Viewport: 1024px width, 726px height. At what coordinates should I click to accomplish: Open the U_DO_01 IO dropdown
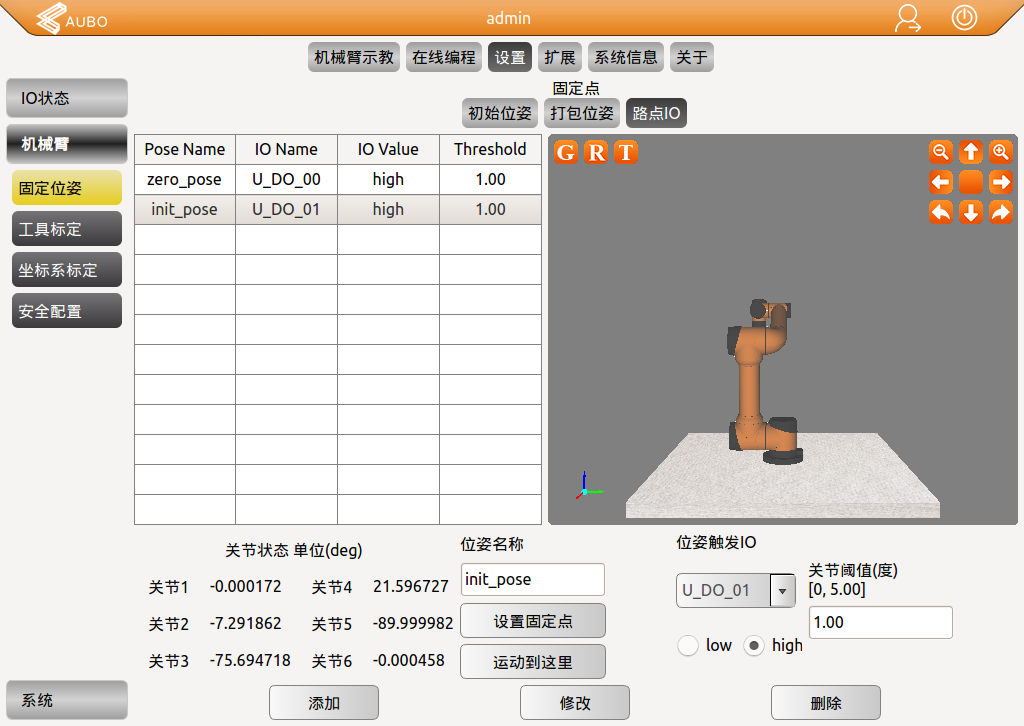782,591
